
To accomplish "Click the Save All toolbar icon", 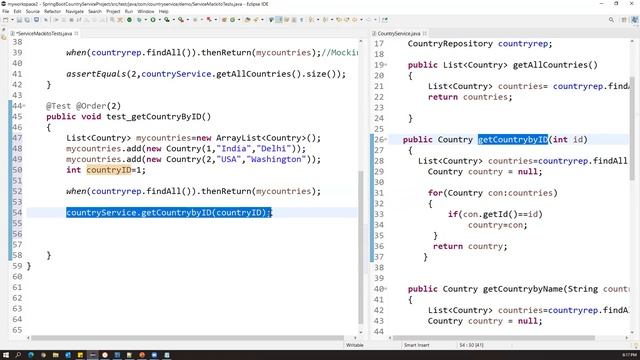I will click(27, 20).
